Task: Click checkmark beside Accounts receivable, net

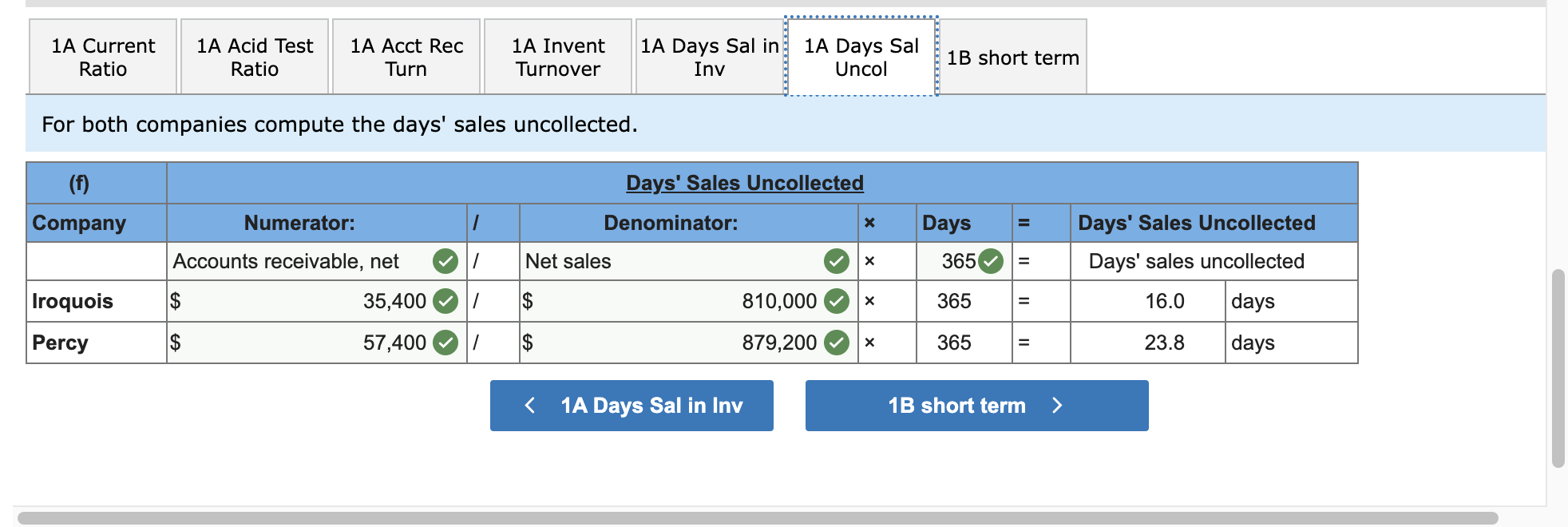Action: pyautogui.click(x=445, y=261)
